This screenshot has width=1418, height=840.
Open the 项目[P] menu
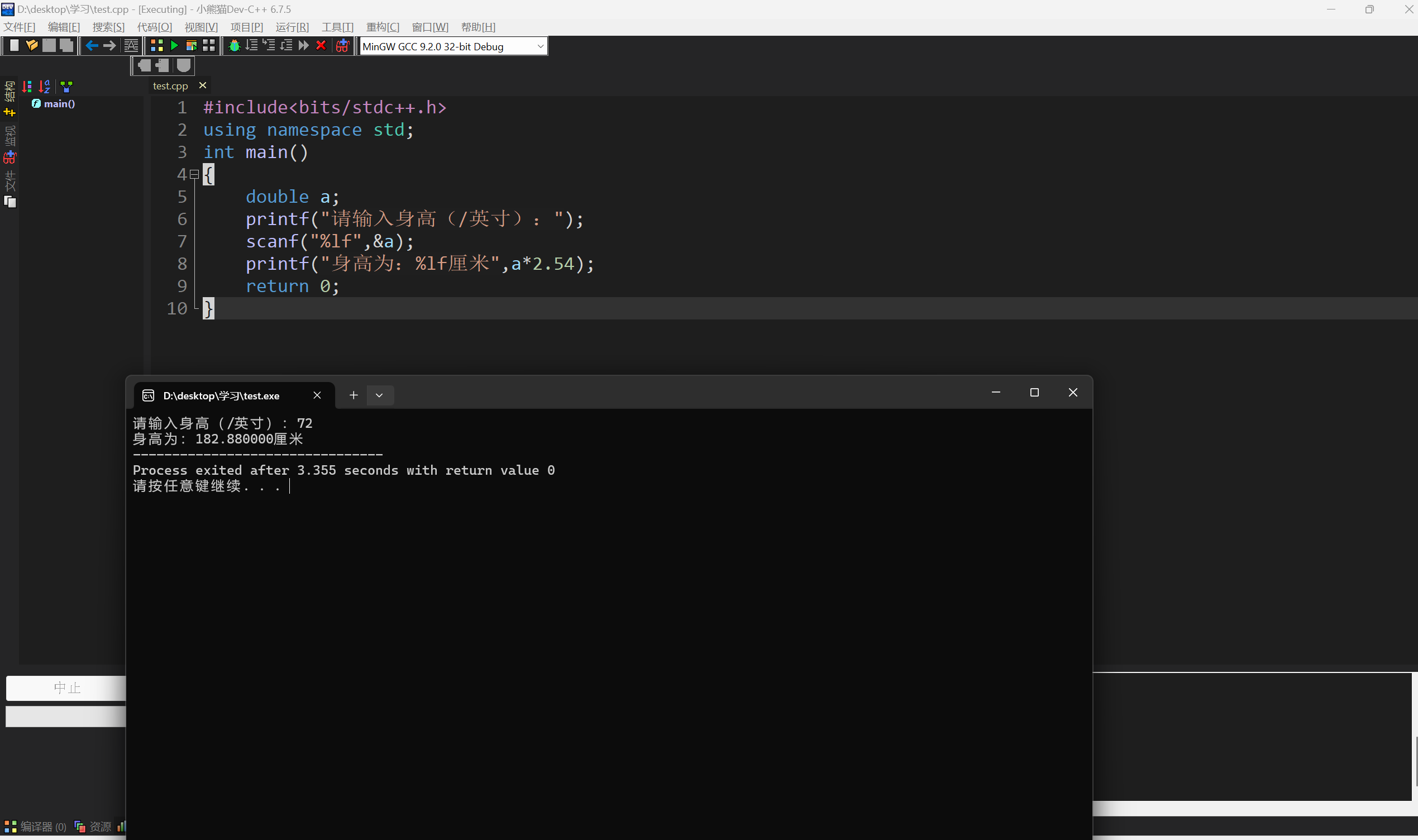click(x=247, y=27)
